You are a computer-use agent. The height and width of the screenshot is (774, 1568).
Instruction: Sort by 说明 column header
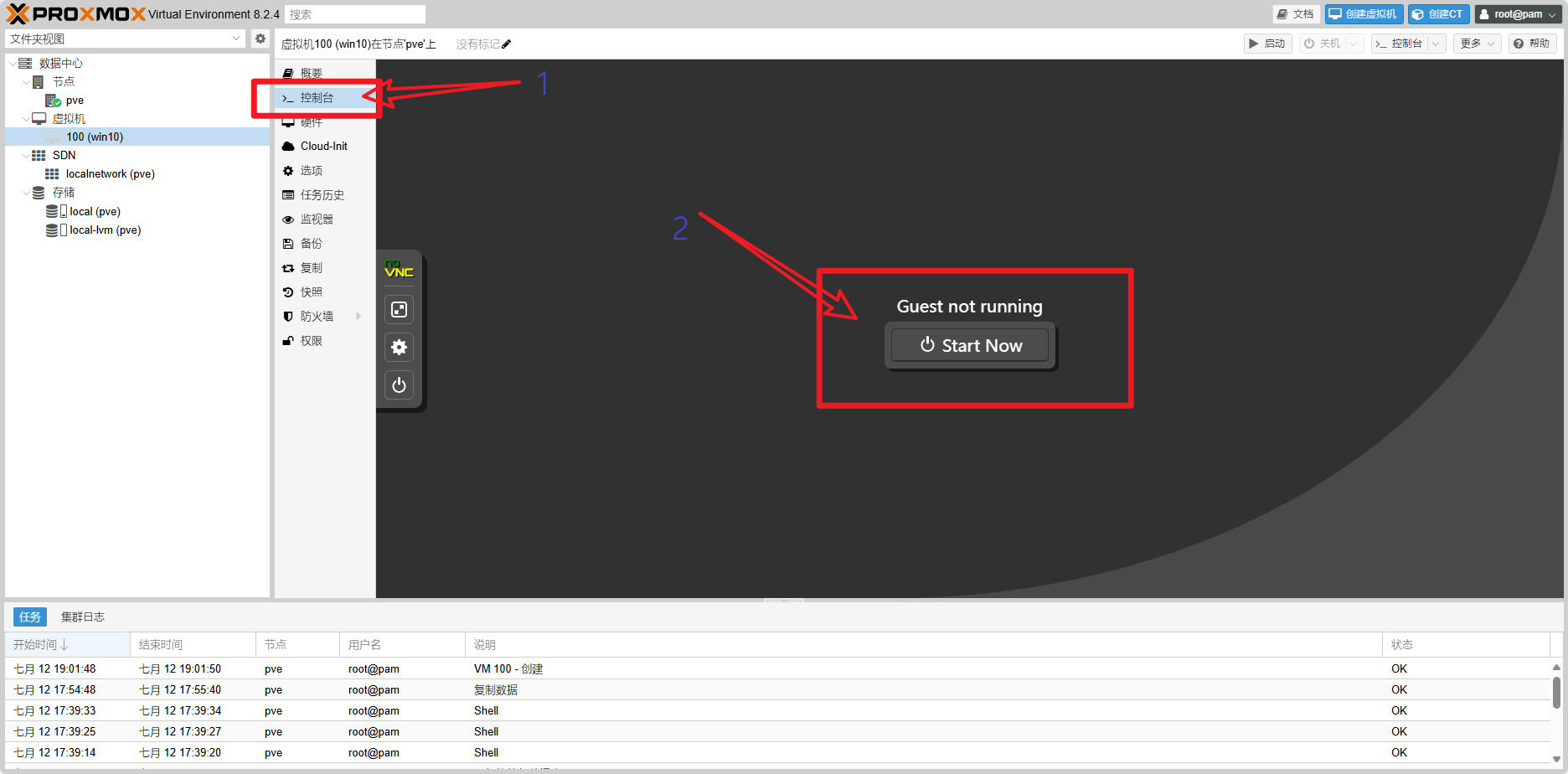(x=923, y=645)
